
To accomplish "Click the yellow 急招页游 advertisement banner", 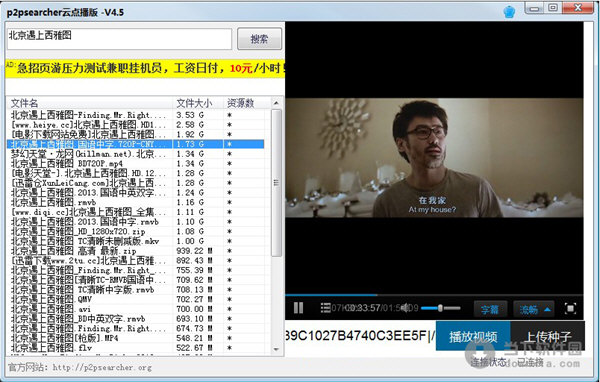I will 145,69.
